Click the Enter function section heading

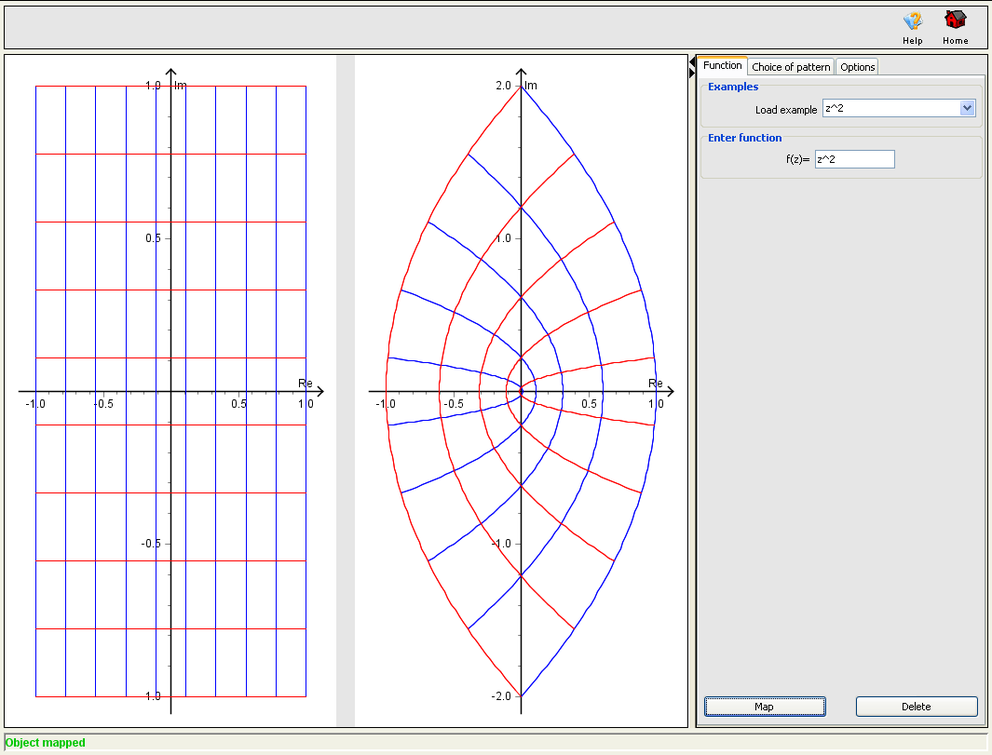pyautogui.click(x=744, y=137)
